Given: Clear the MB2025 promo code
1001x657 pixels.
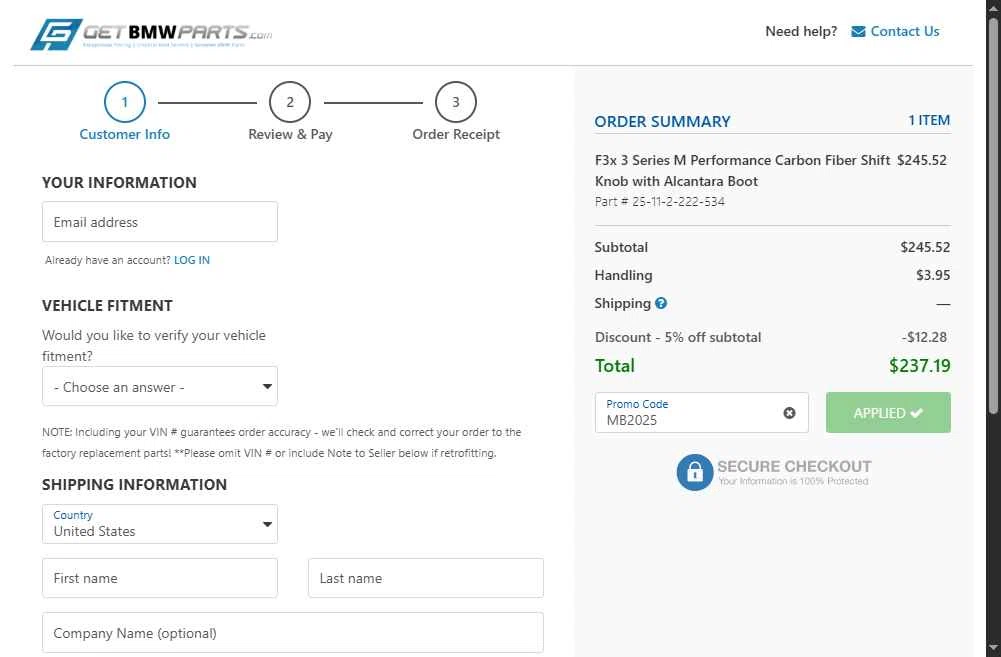Looking at the screenshot, I should pos(790,413).
